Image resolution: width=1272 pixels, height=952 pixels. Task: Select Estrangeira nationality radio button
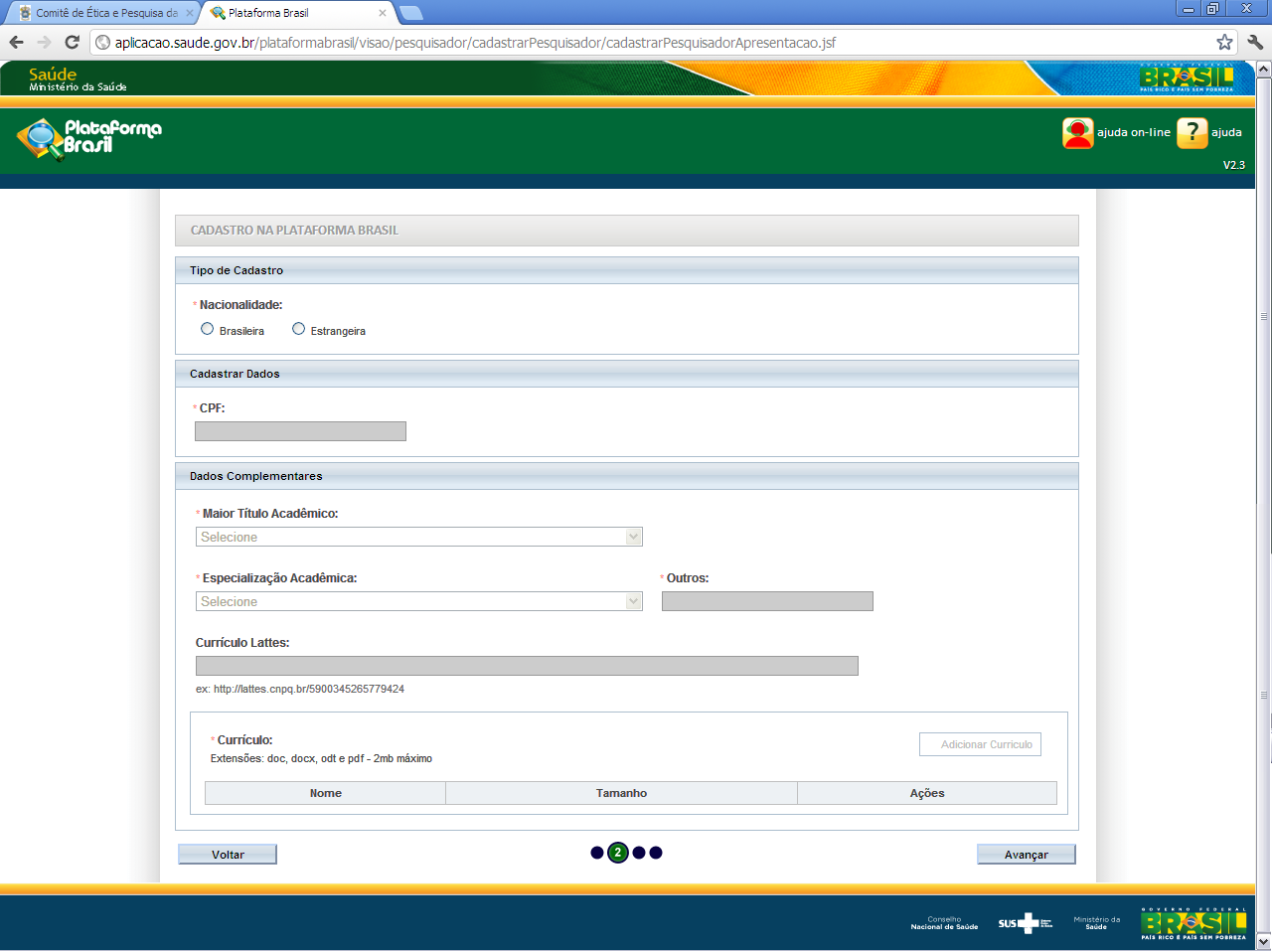[298, 329]
